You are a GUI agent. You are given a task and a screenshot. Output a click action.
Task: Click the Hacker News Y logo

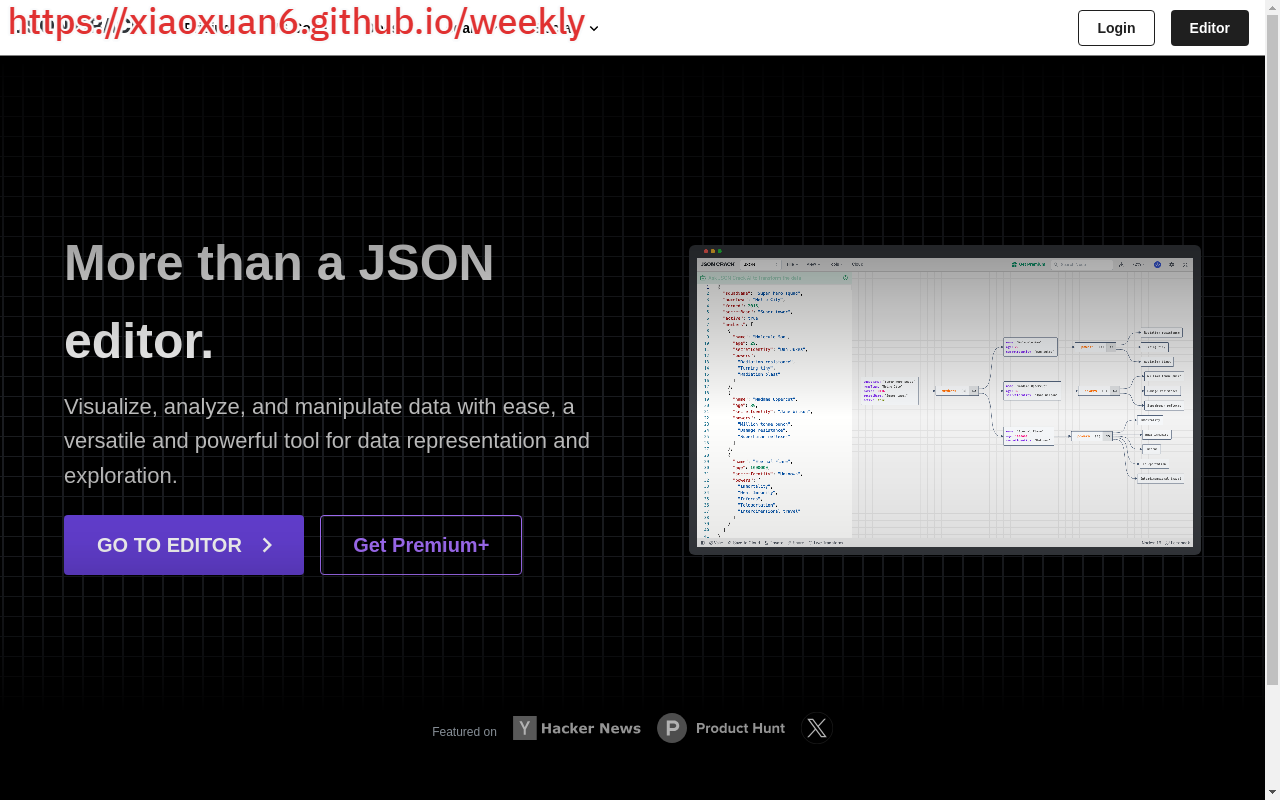pyautogui.click(x=525, y=728)
